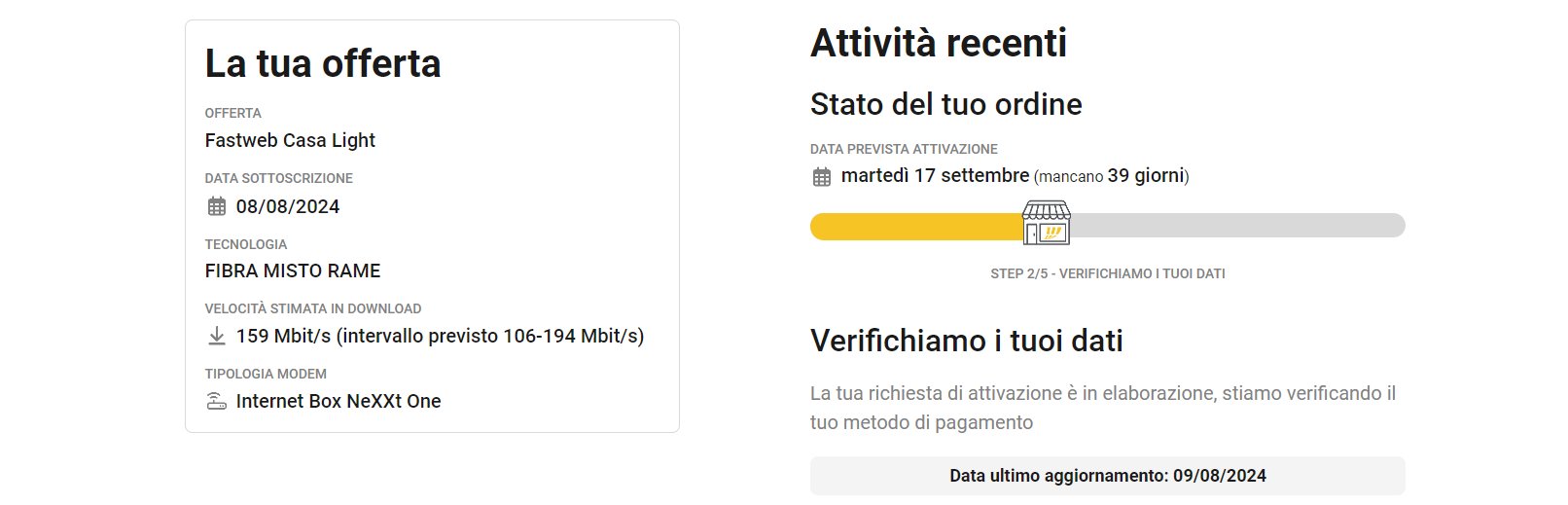Click the calendar icon beside martedì 17 settembre
Viewport: 1568px width, 505px height.
pos(822,176)
